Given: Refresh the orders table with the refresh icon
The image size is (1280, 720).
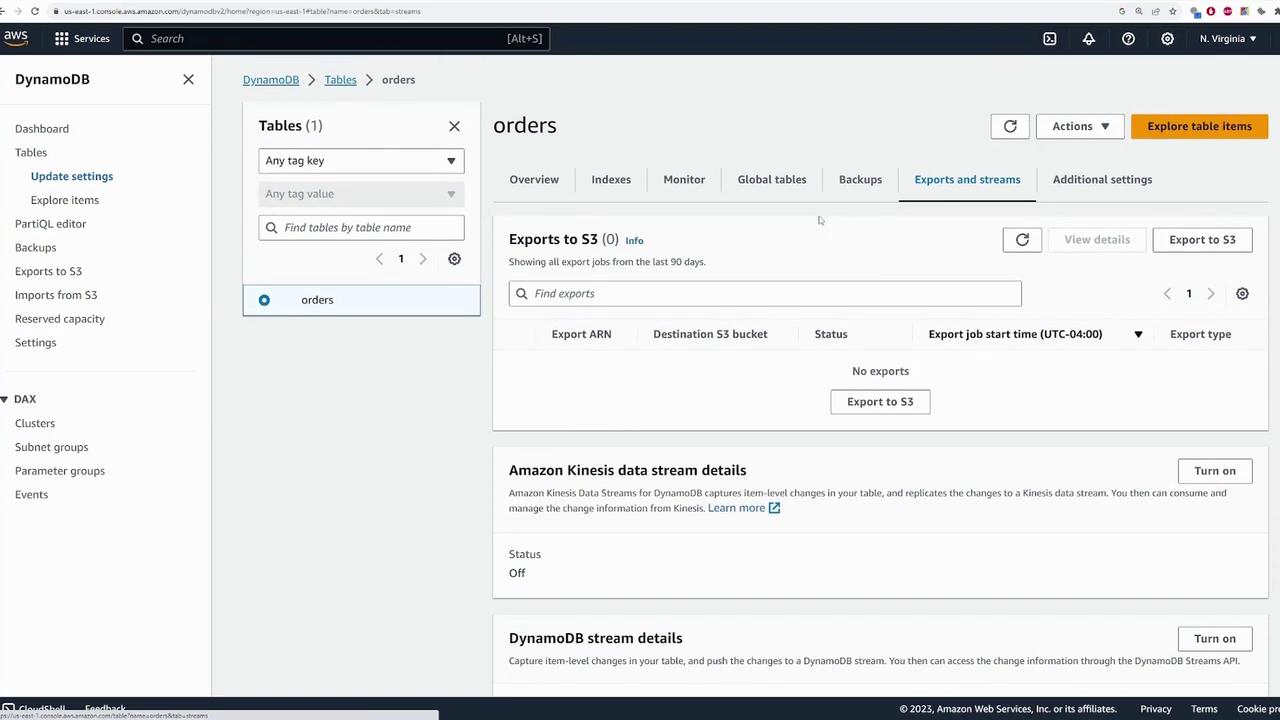Looking at the screenshot, I should pos(1010,126).
